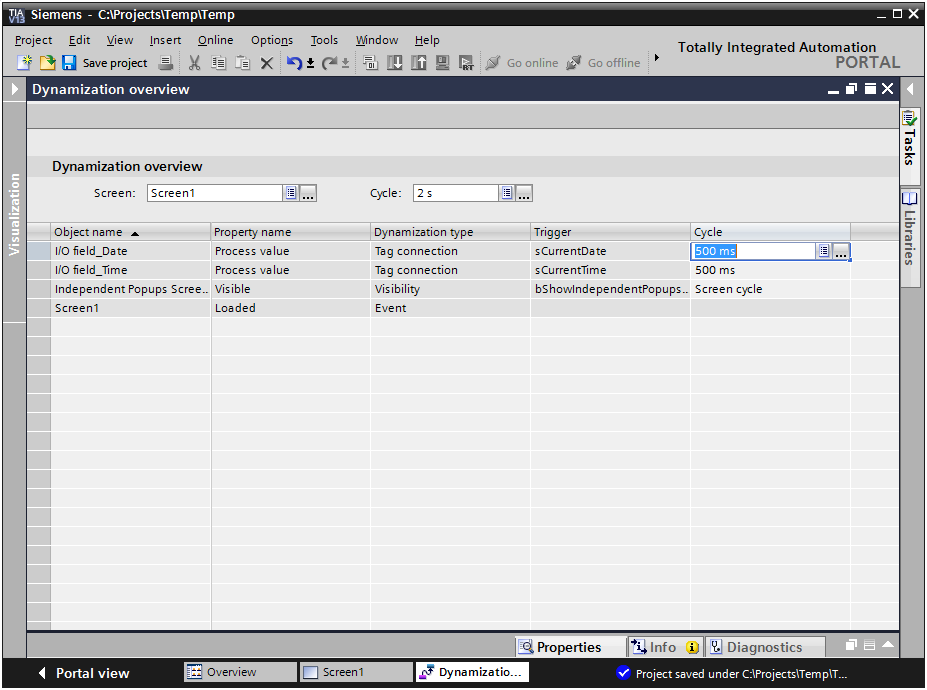Click the Dynamization type column header

point(450,232)
